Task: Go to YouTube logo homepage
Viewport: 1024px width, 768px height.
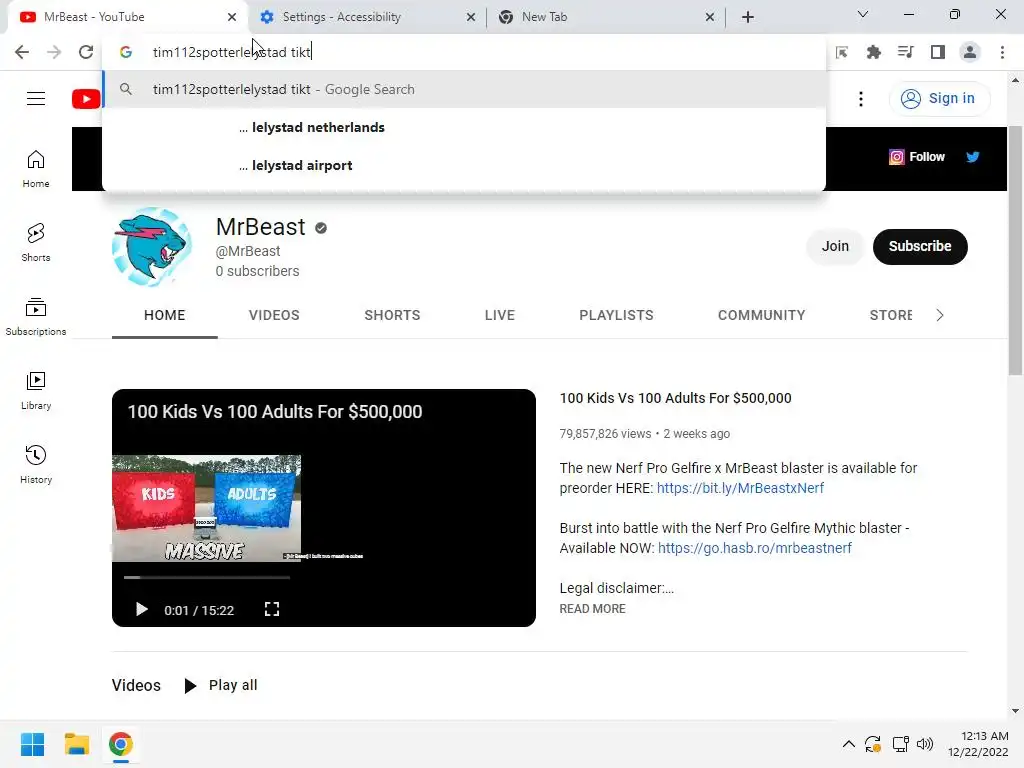Action: coord(86,99)
